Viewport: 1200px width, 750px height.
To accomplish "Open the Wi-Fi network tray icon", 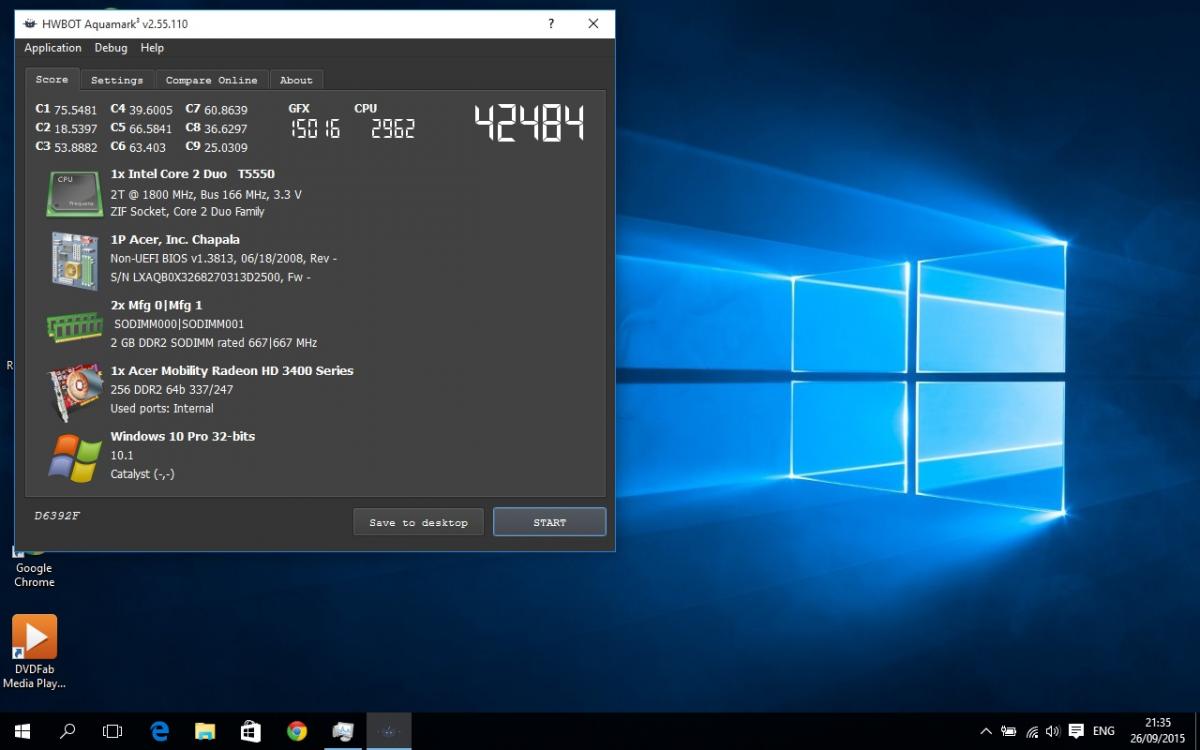I will pyautogui.click(x=1032, y=731).
